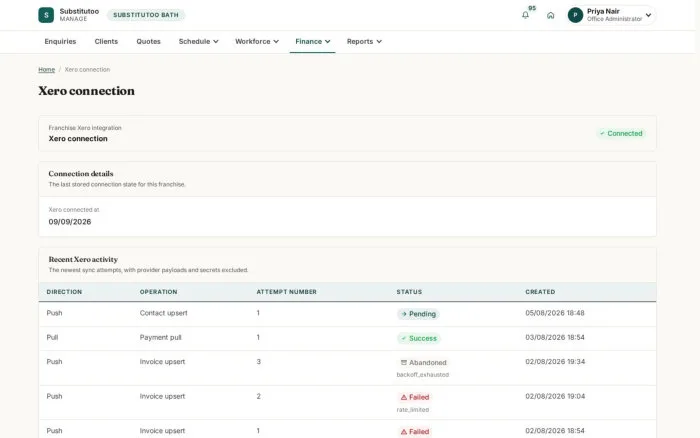Click the Abandoned status label
Image resolution: width=700 pixels, height=438 pixels.
[423, 363]
